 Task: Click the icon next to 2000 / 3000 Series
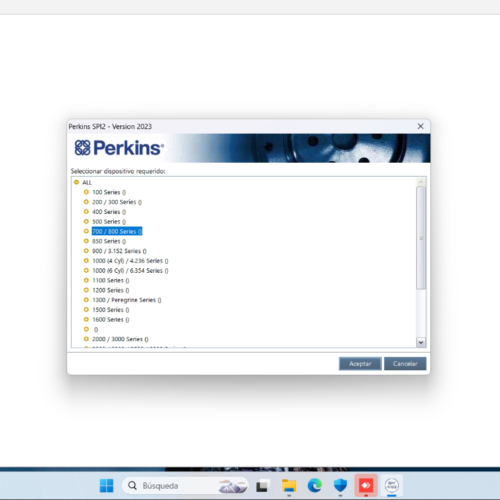(x=86, y=339)
